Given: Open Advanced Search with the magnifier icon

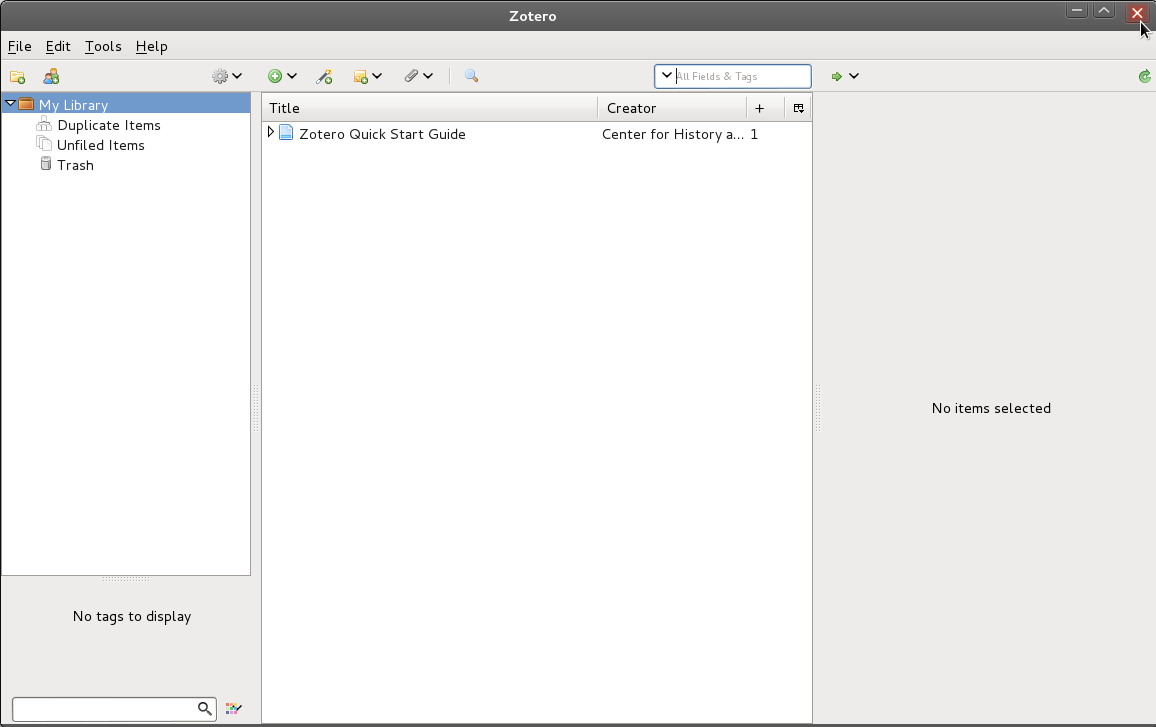Looking at the screenshot, I should click(x=471, y=76).
